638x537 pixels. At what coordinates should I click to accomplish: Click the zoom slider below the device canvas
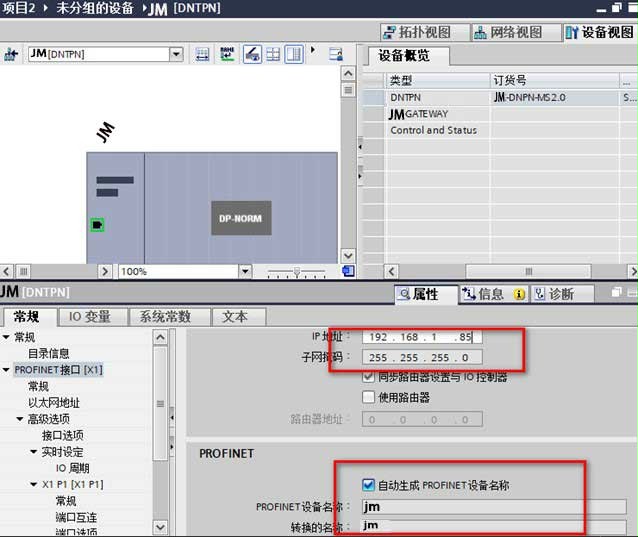point(296,271)
